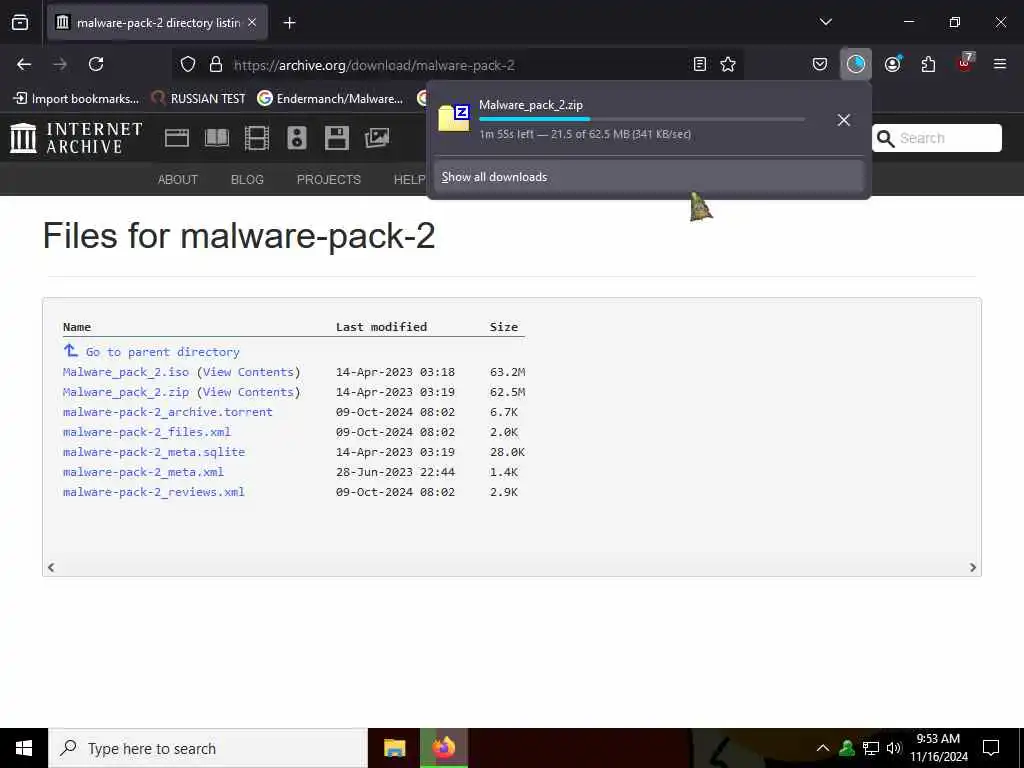
Task: Open malware-pack-2_reviews.xml link
Action: click(154, 492)
